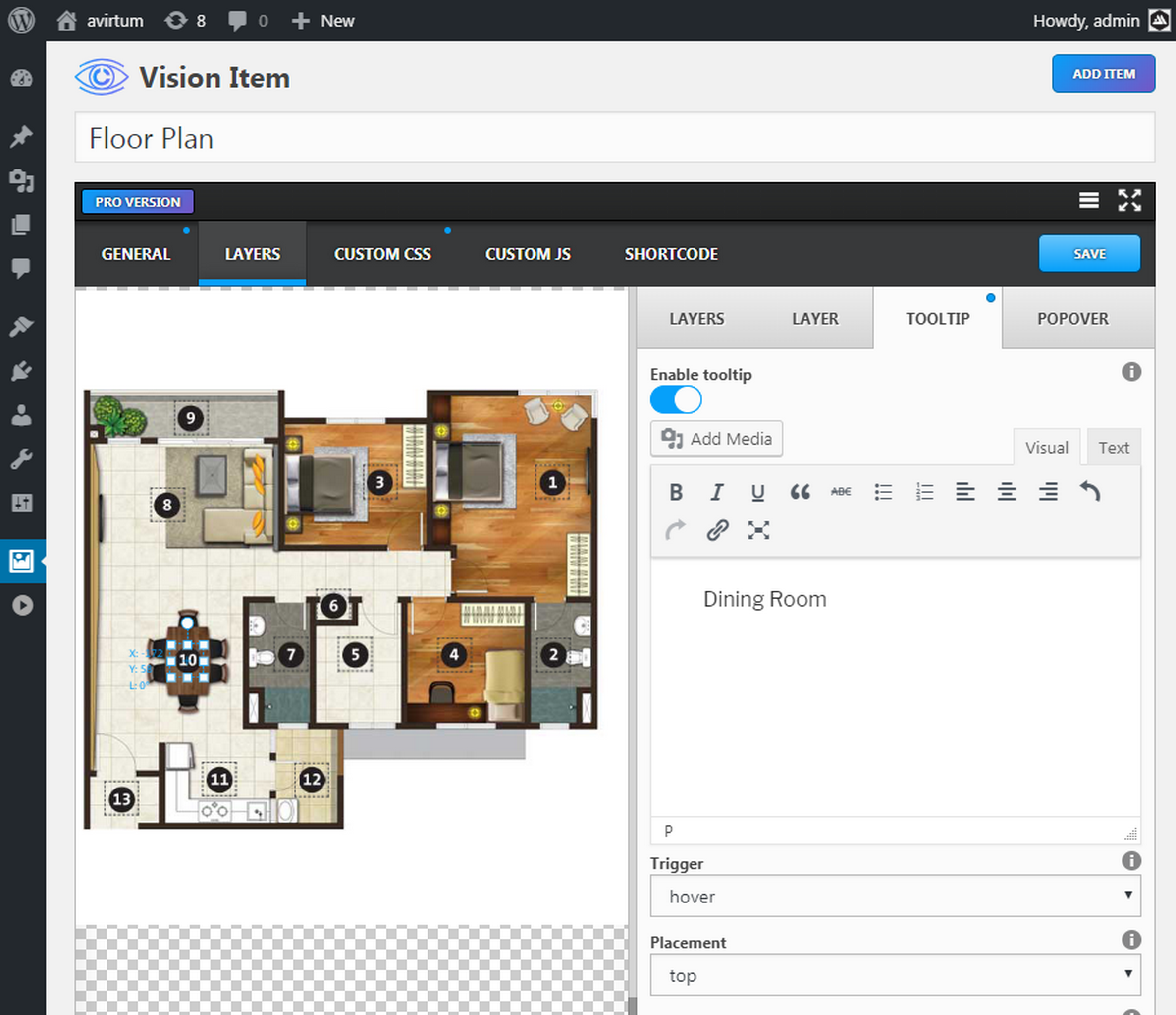
Task: Open comments bubble in admin bar
Action: pos(248,21)
